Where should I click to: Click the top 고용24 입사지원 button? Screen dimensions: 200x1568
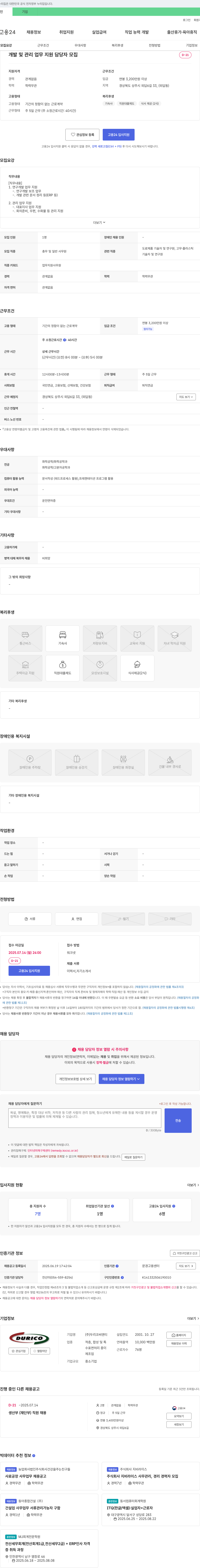(119, 134)
